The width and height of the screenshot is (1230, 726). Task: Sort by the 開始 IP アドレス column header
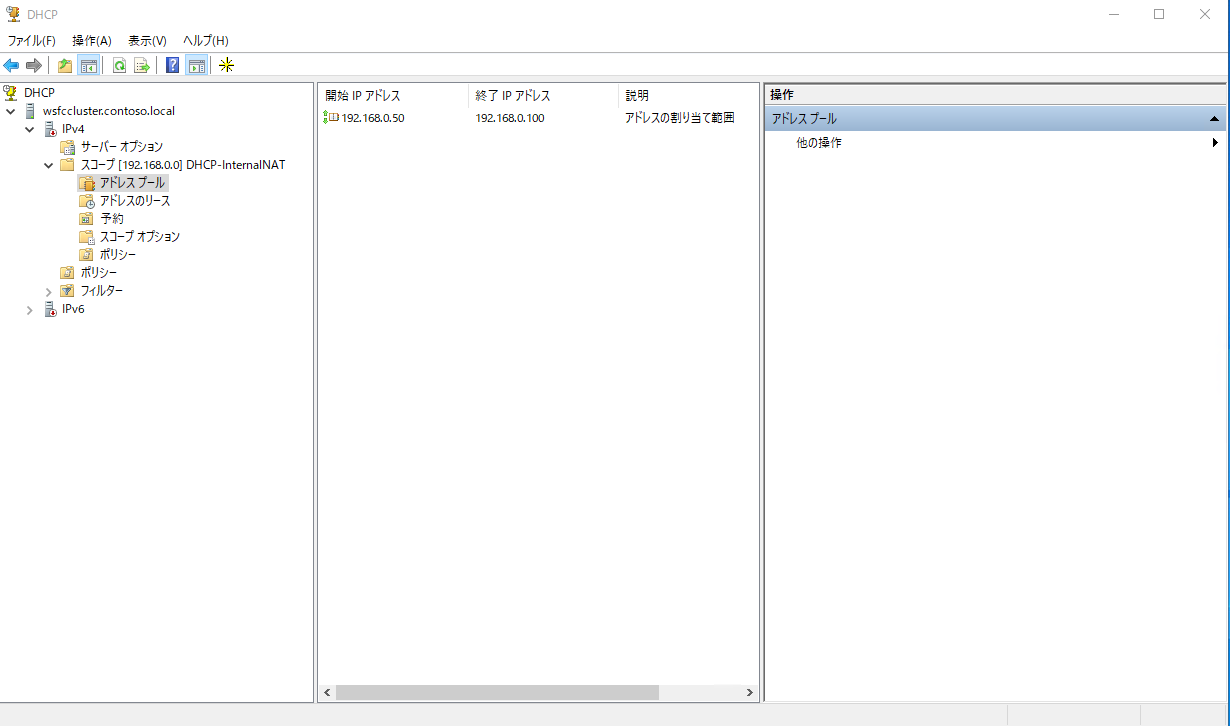click(x=393, y=96)
